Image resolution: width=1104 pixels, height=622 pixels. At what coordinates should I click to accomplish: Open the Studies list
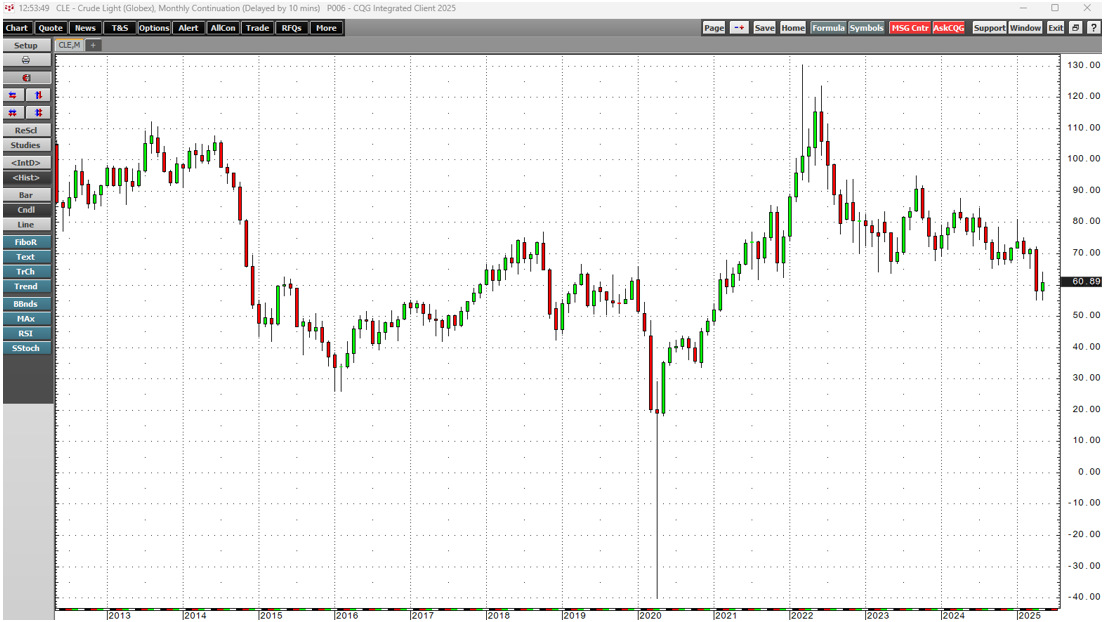(x=26, y=145)
